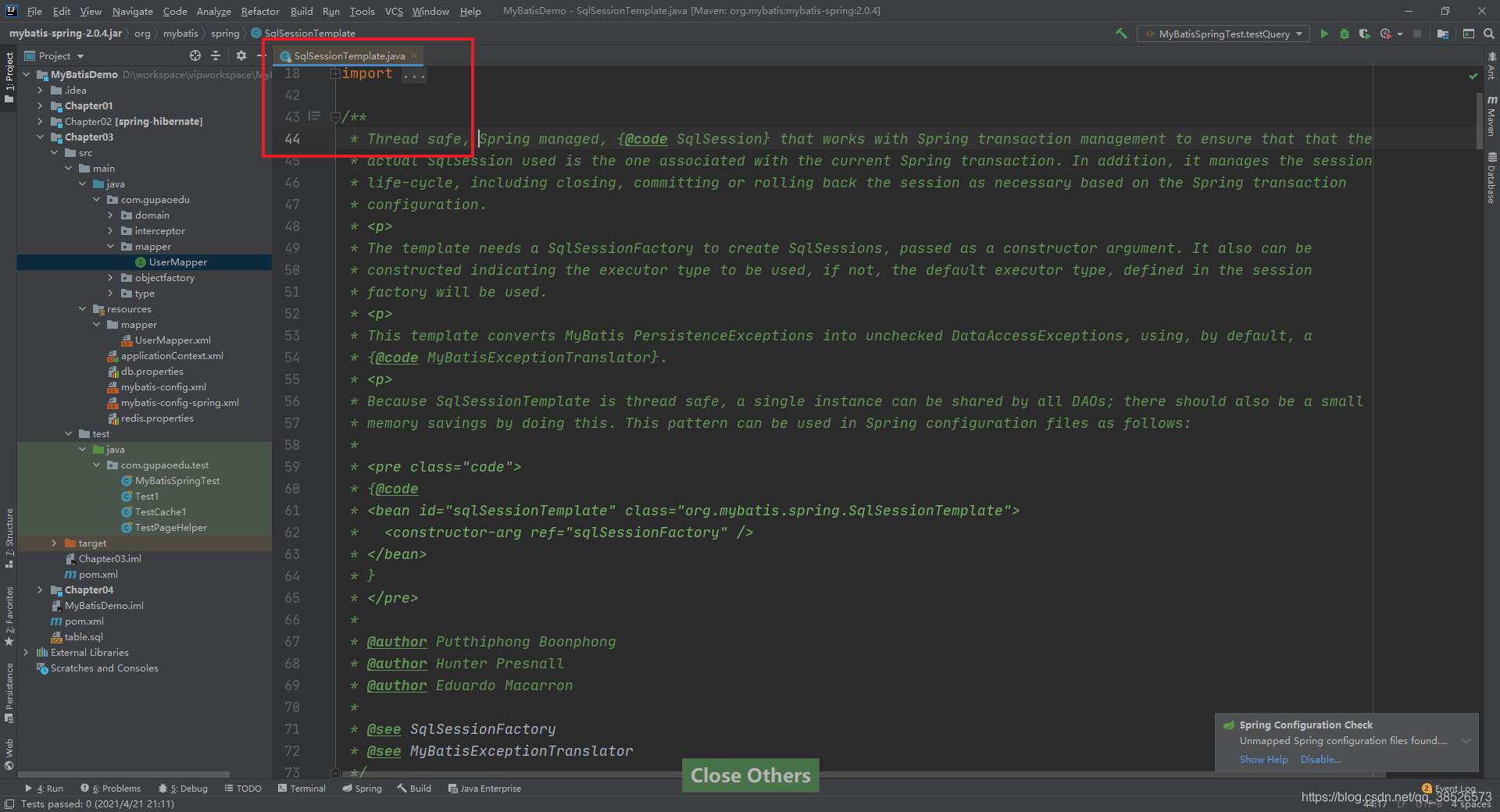Collapse the Chapter03 module node
The image size is (1500, 812).
[40, 137]
